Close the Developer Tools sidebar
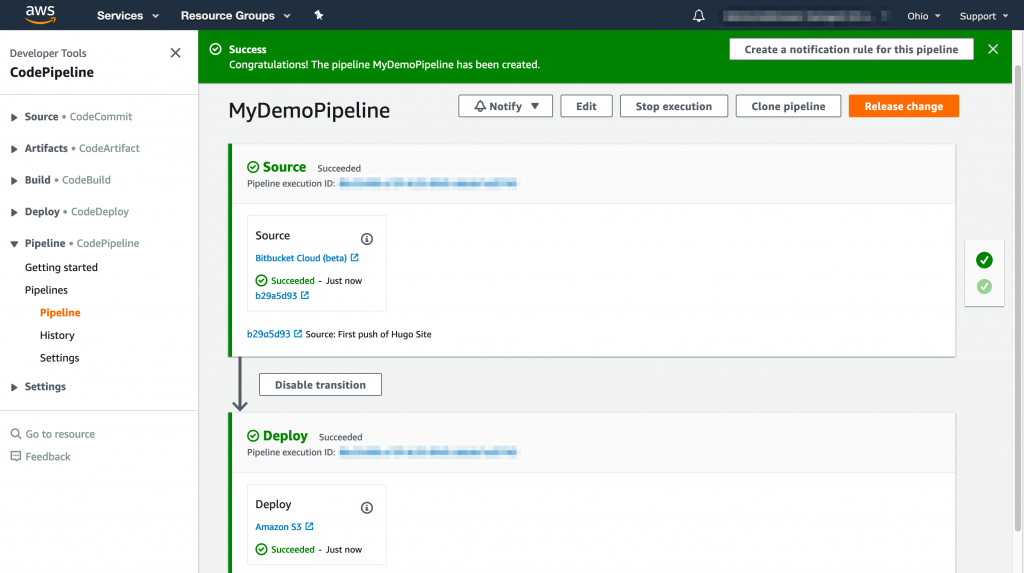 coord(175,53)
